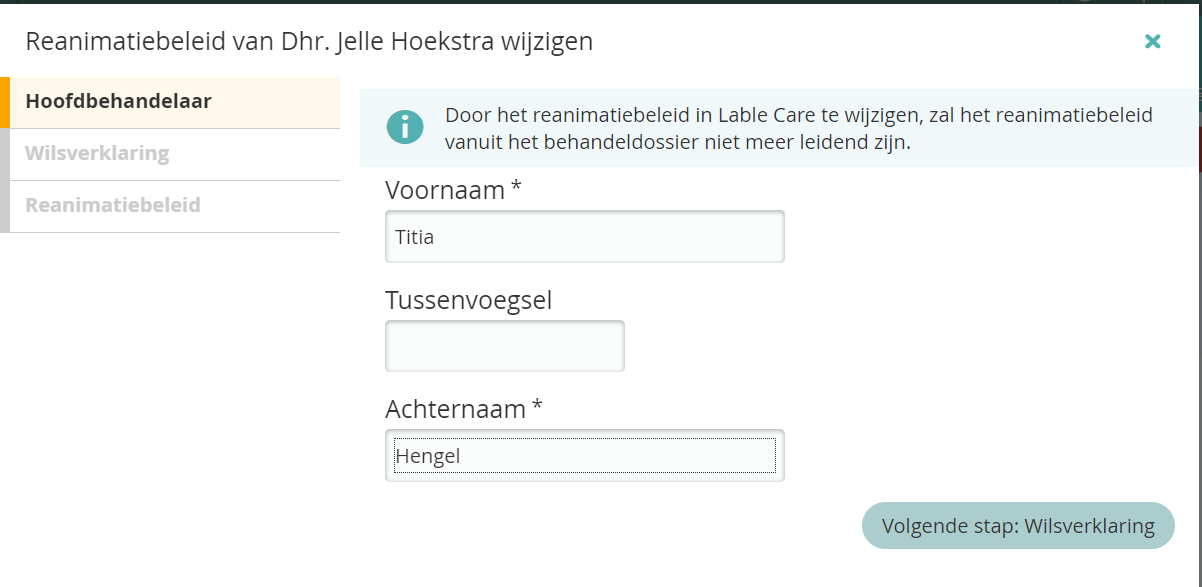Click the Achternaam field label
The image size is (1202, 587).
(456, 409)
